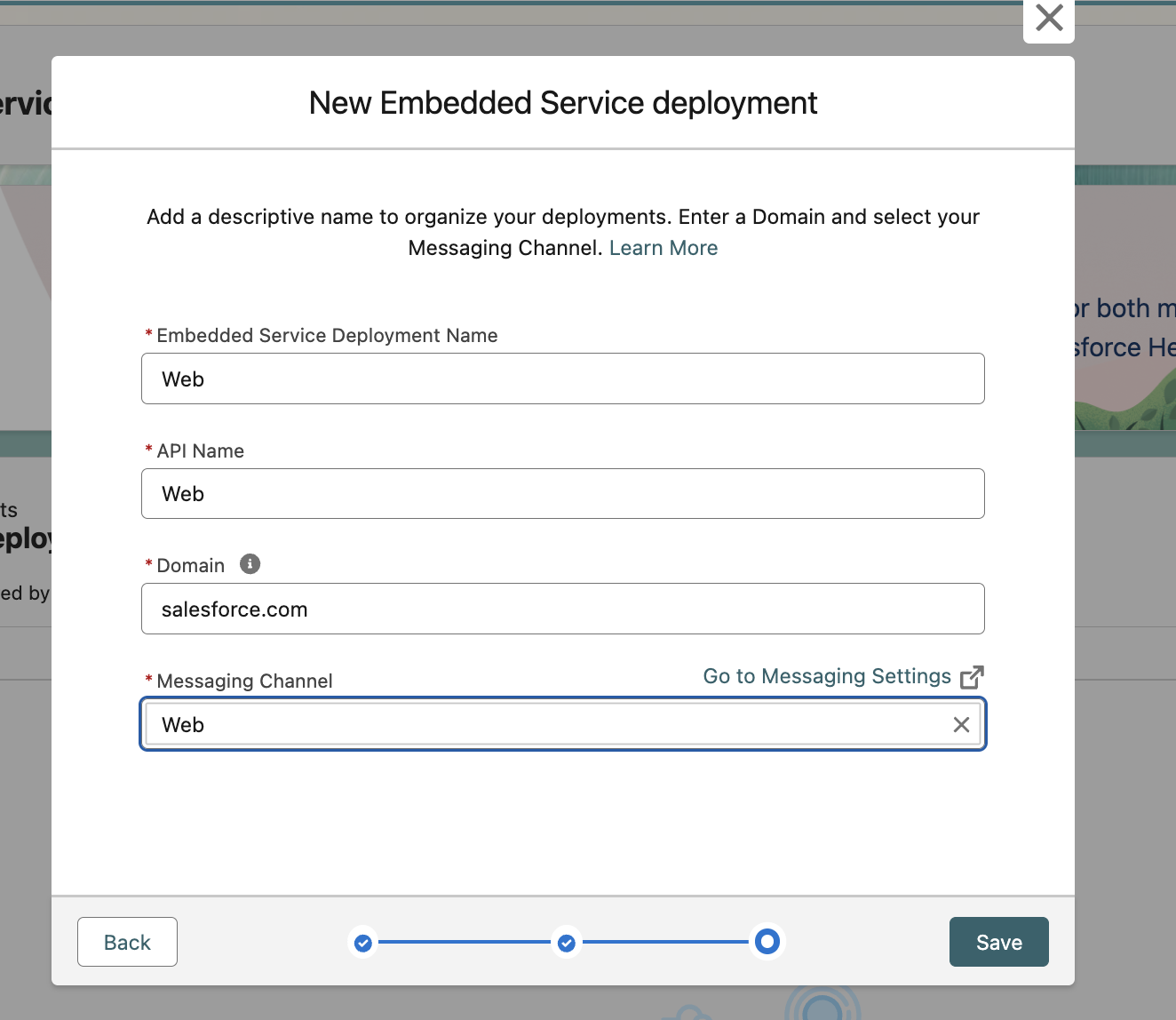
Task: Click the API Name label
Action: [200, 451]
